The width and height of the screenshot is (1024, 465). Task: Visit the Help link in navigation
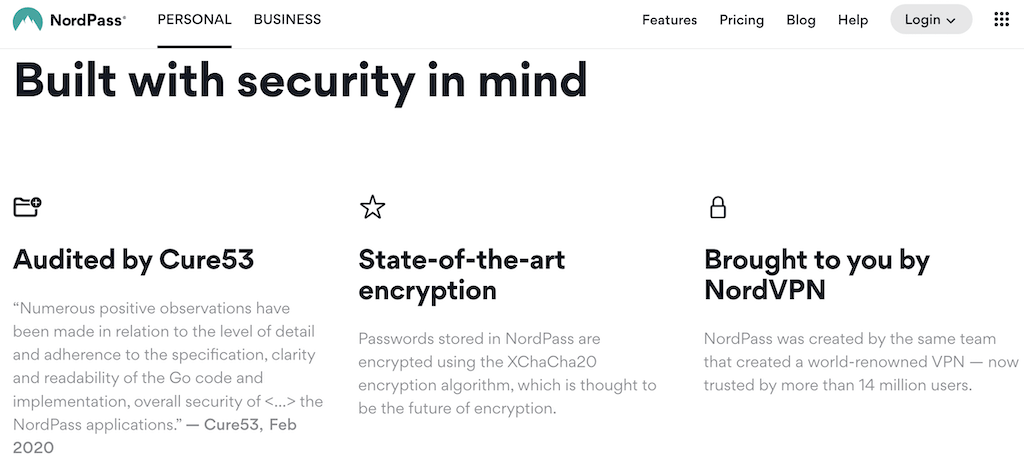[x=853, y=20]
